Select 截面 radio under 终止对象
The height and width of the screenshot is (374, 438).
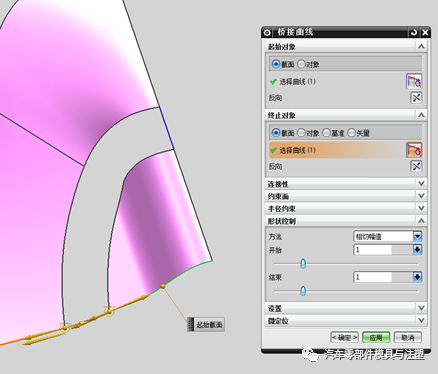pos(276,133)
